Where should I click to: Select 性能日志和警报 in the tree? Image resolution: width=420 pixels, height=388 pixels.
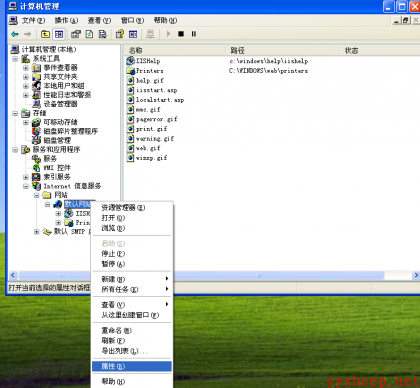coord(67,95)
